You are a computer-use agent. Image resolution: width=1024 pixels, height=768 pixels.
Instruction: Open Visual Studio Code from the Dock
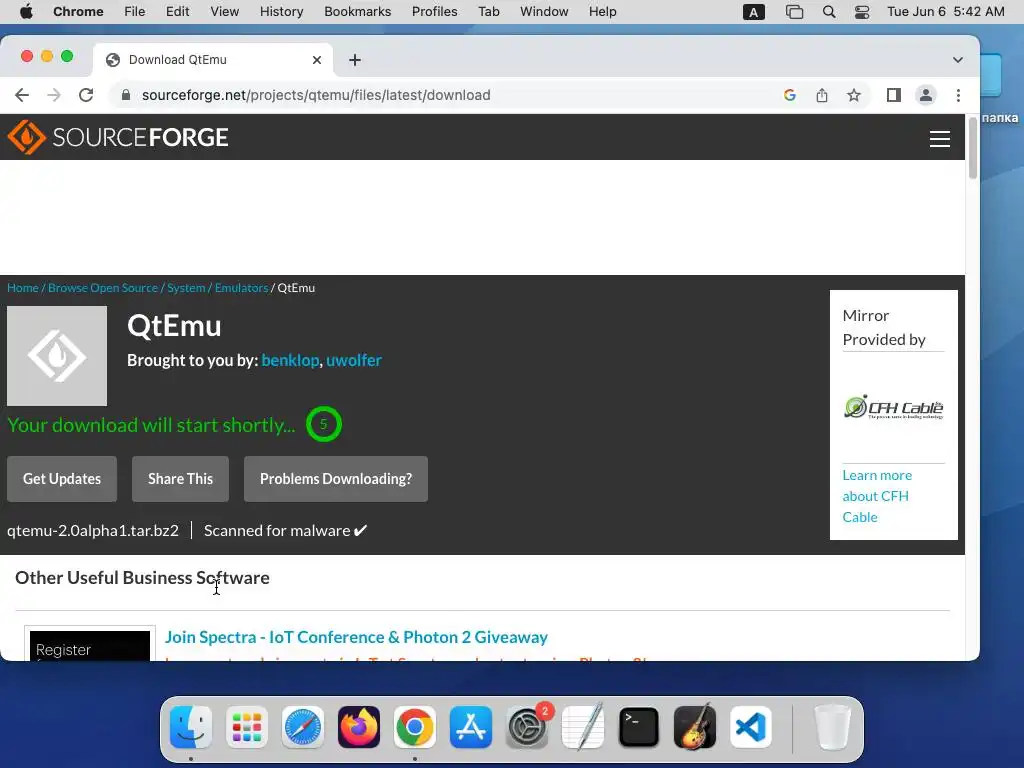751,727
